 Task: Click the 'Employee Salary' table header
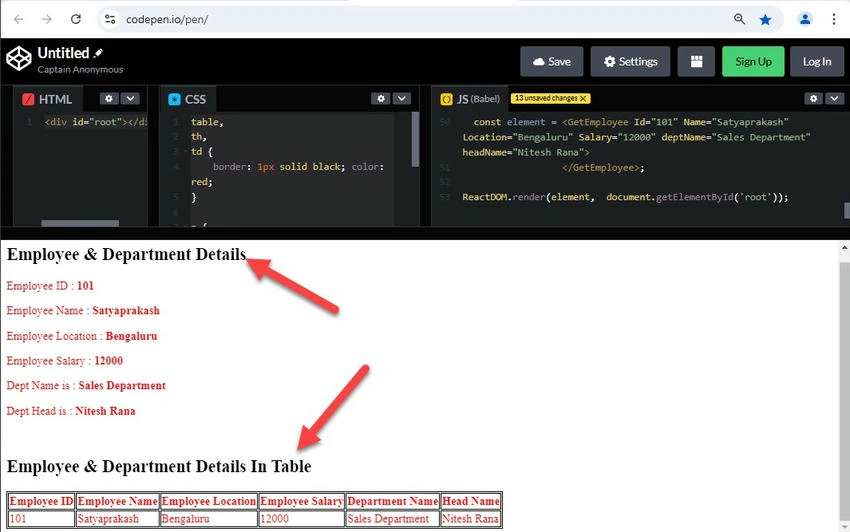301,501
